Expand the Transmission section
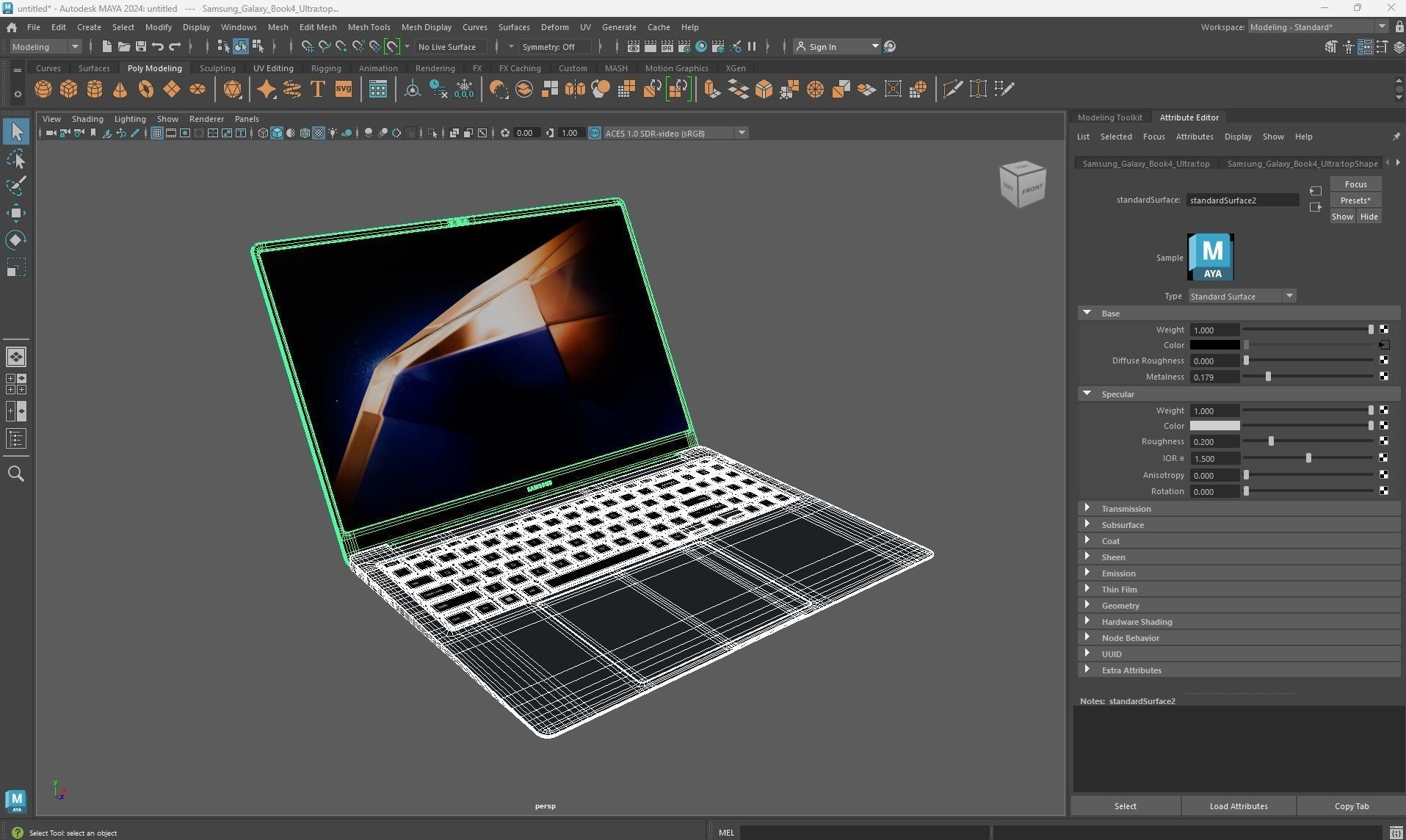This screenshot has height=840, width=1406. pyautogui.click(x=1087, y=508)
